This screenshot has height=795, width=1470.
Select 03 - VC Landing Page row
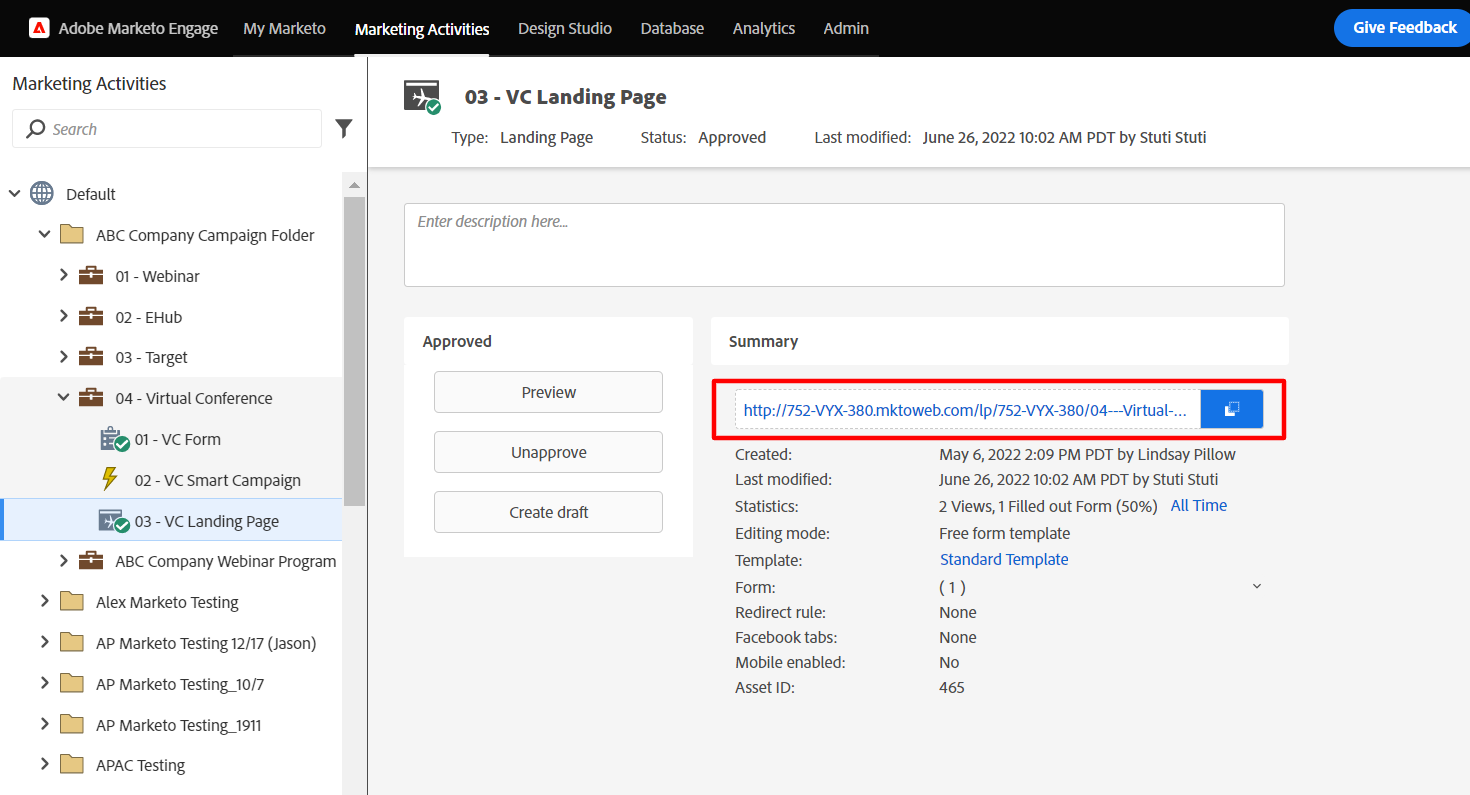171,521
